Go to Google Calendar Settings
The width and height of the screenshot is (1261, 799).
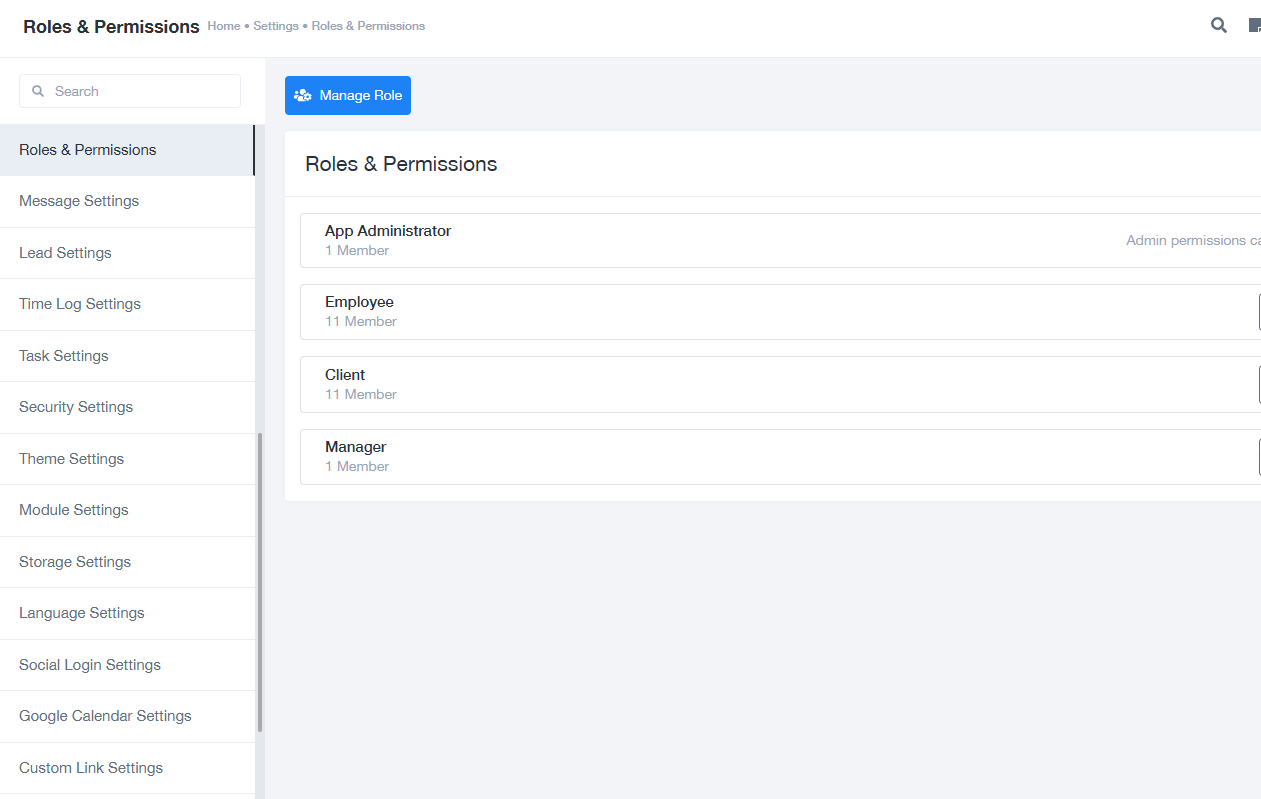(x=105, y=716)
